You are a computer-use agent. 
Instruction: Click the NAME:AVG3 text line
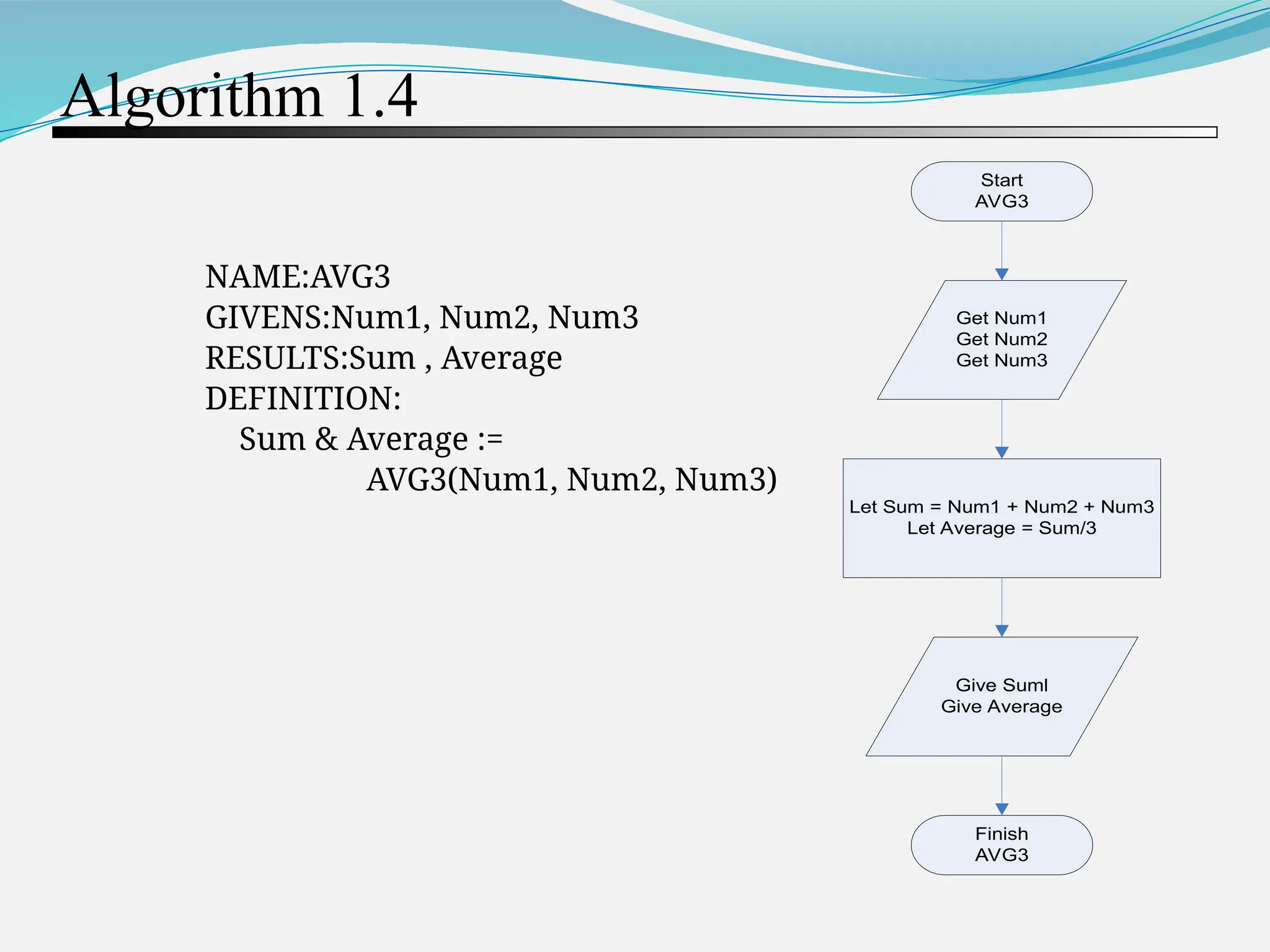click(298, 276)
